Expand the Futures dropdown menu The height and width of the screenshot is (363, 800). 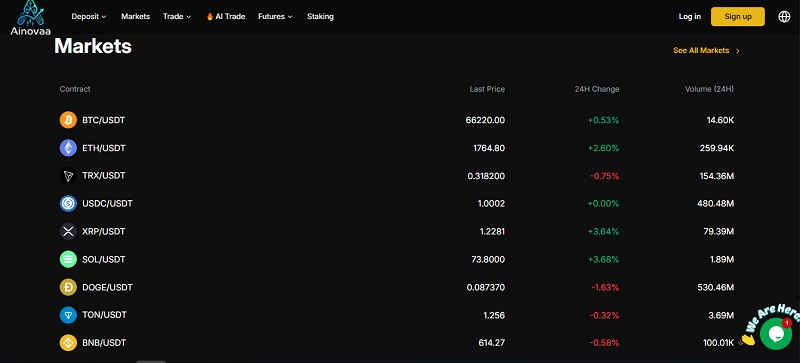(x=275, y=16)
